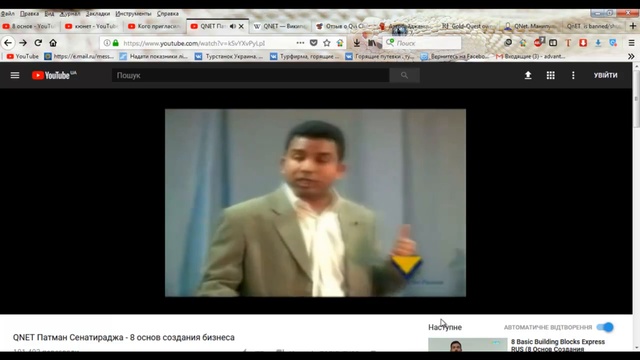Go to YouTube home via the logo

click(54, 75)
